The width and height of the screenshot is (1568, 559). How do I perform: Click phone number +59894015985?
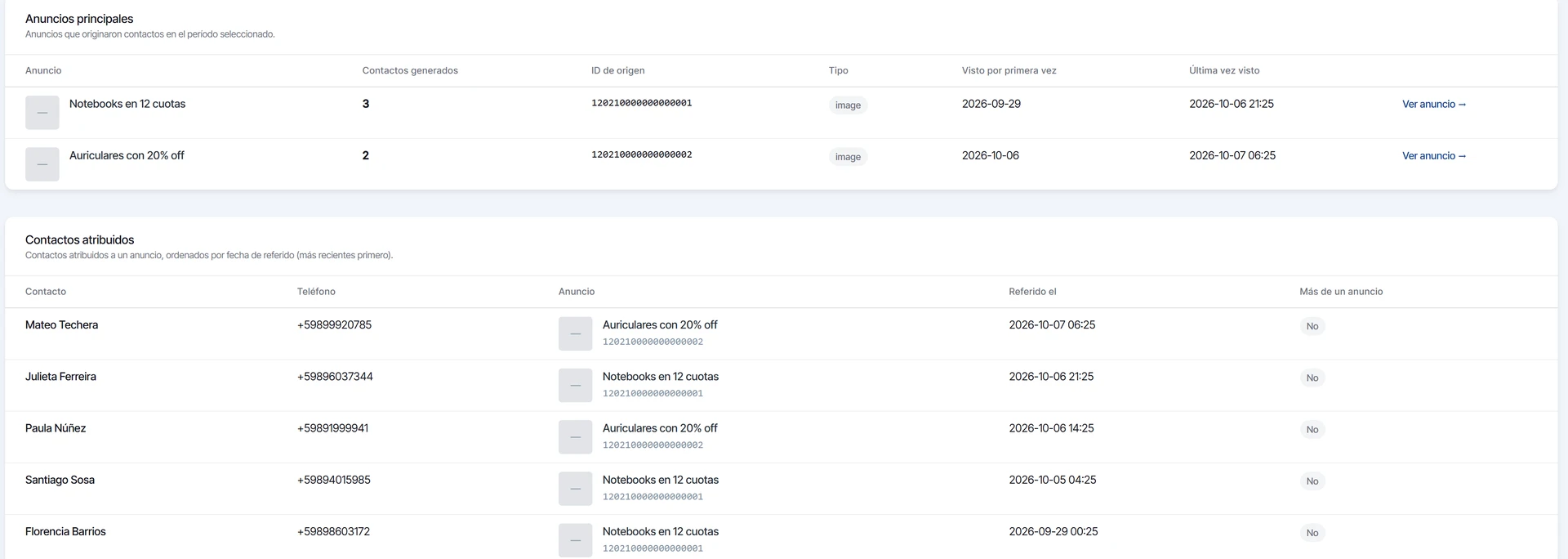pos(334,480)
